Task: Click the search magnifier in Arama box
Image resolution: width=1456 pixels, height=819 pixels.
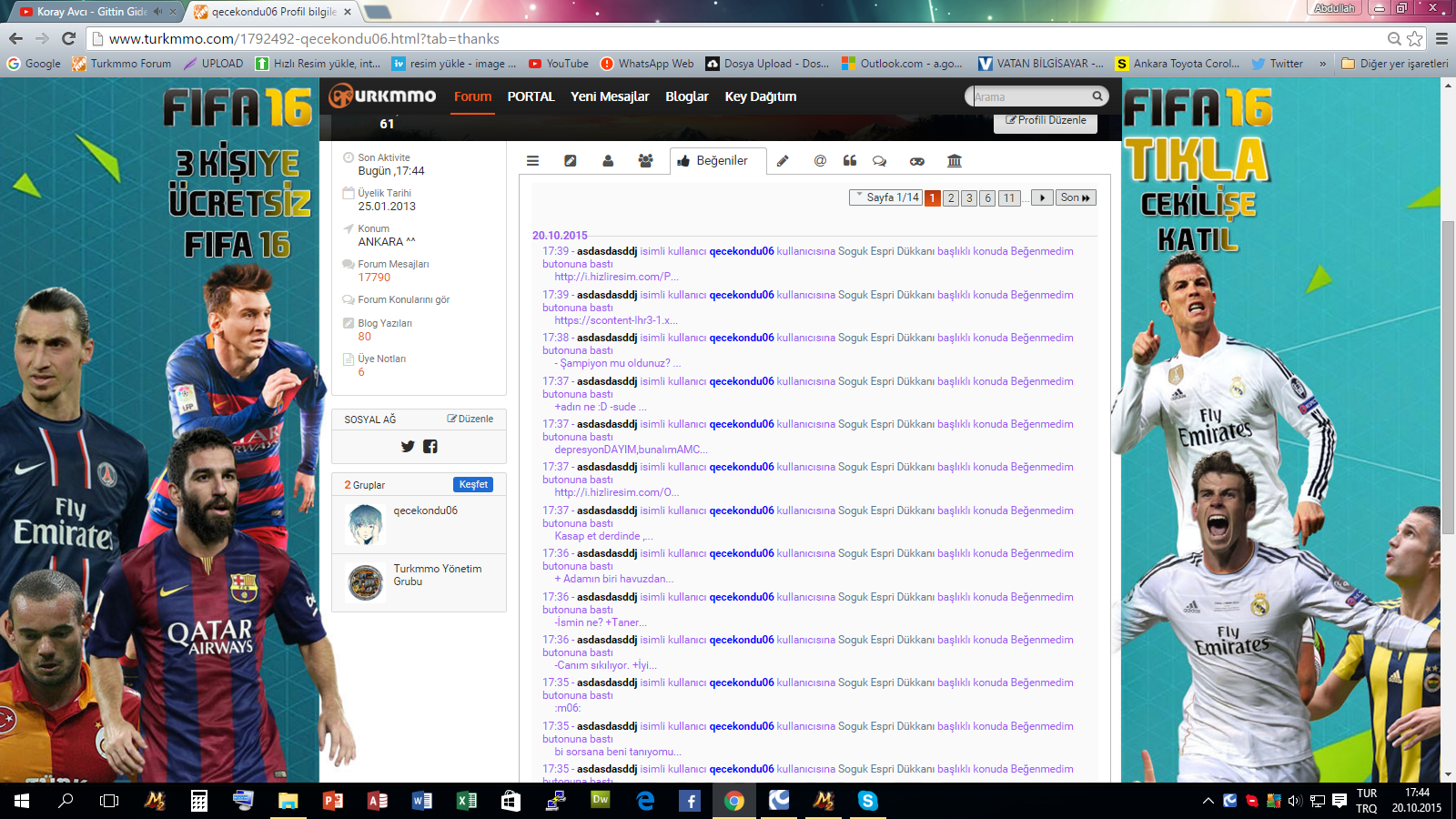Action: click(x=1097, y=96)
